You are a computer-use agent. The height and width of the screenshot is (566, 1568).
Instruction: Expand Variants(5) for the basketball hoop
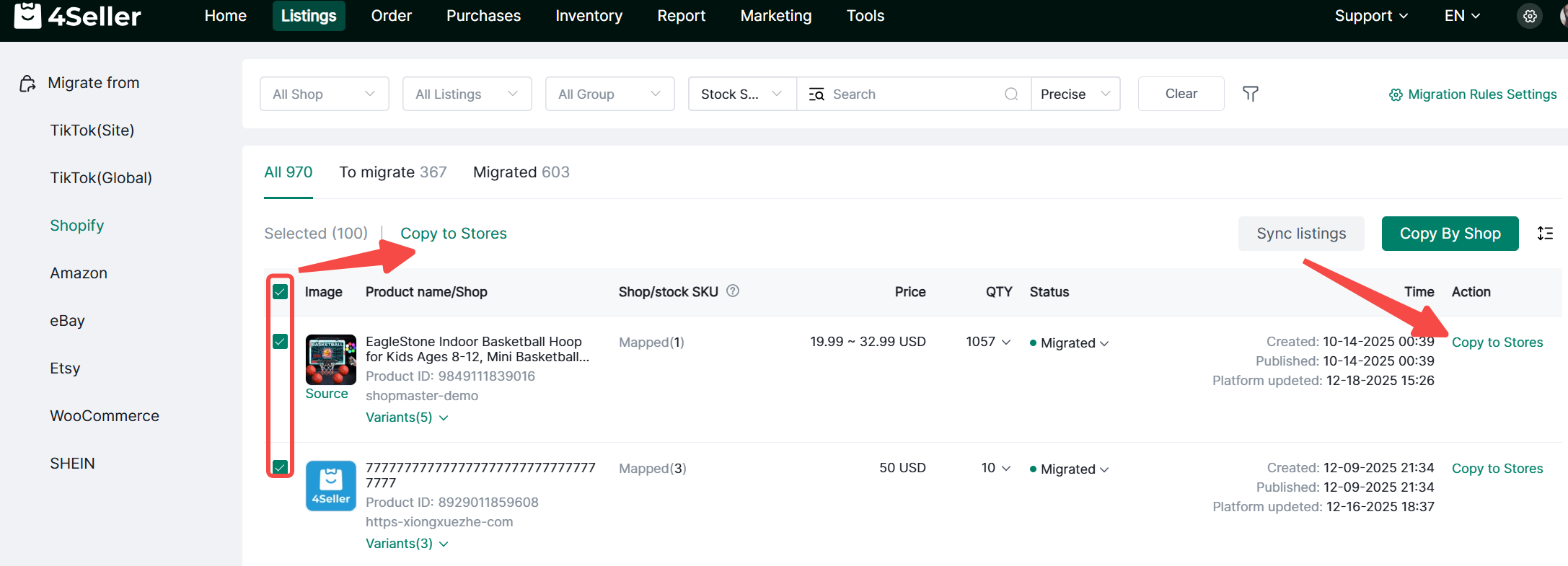(x=407, y=417)
